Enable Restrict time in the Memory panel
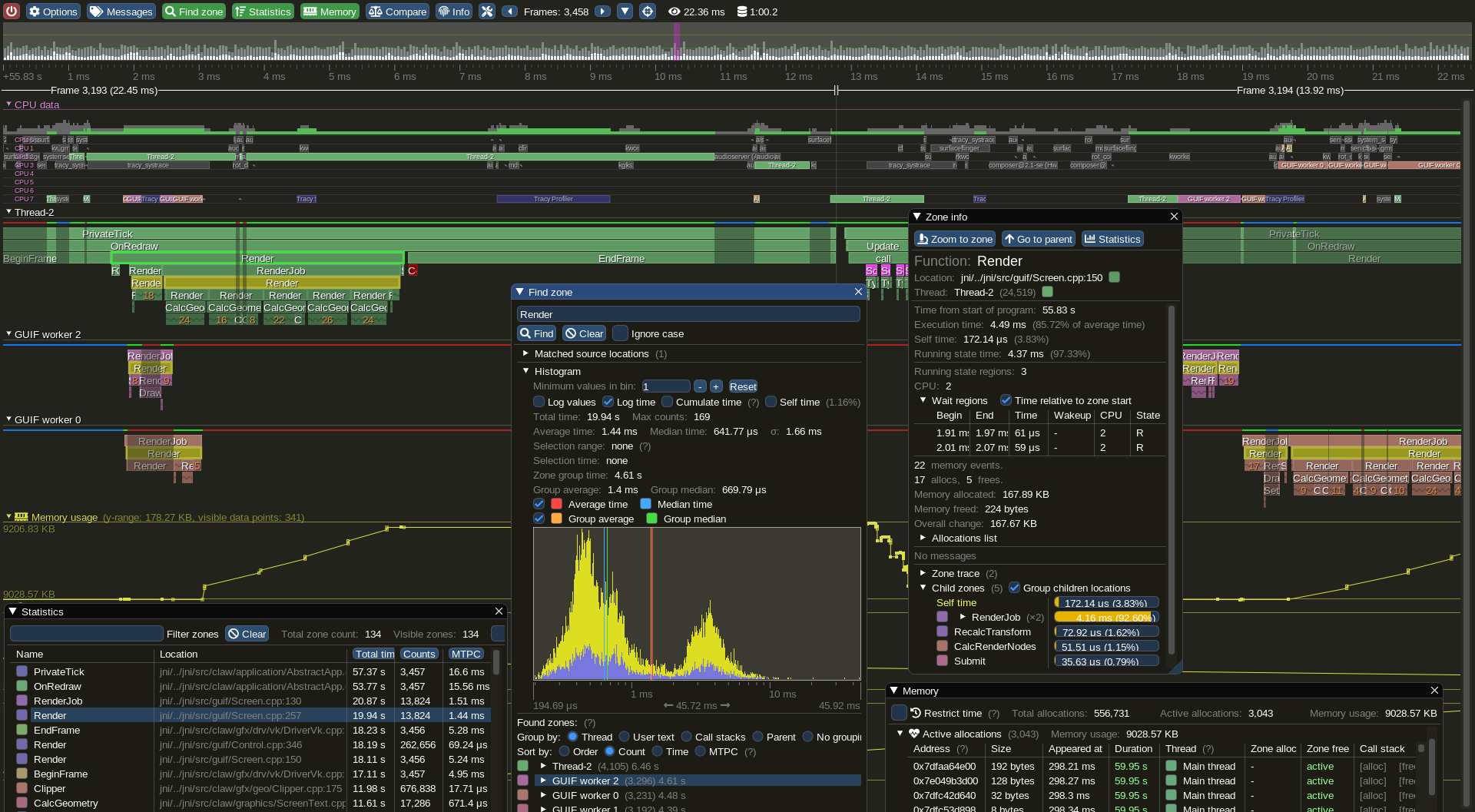 click(900, 713)
